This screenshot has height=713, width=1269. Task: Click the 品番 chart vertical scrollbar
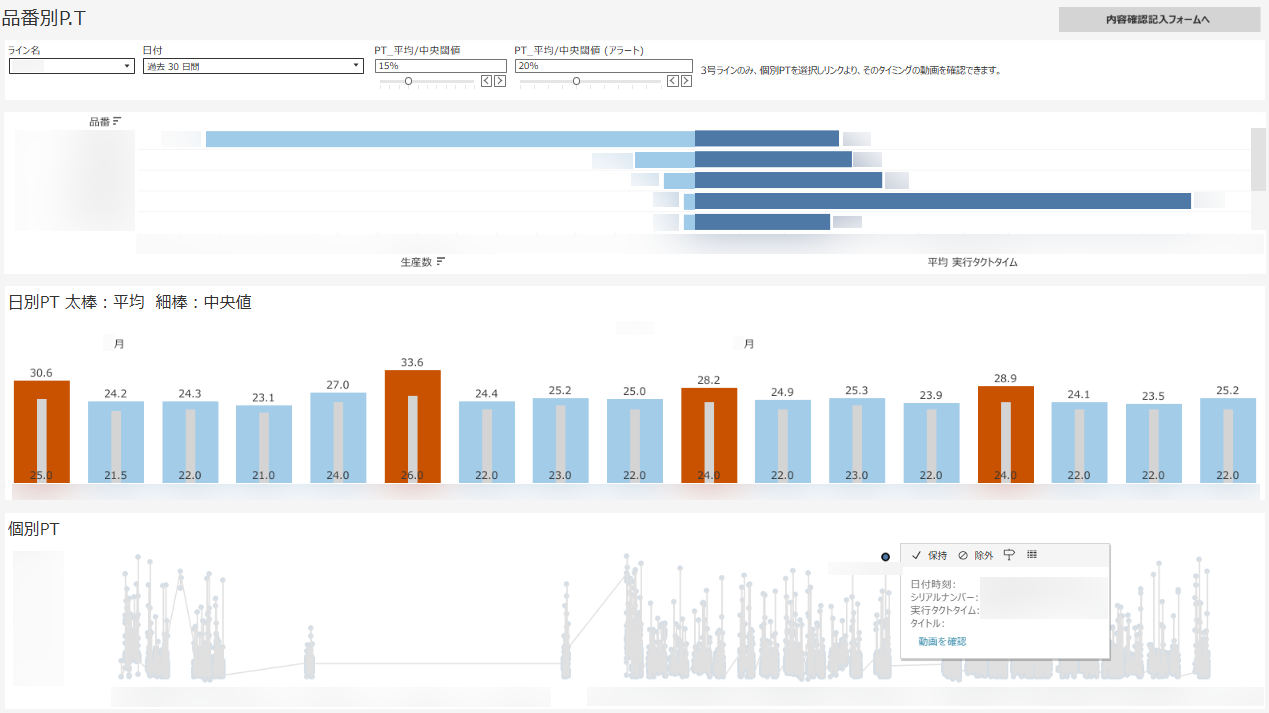click(x=1258, y=160)
